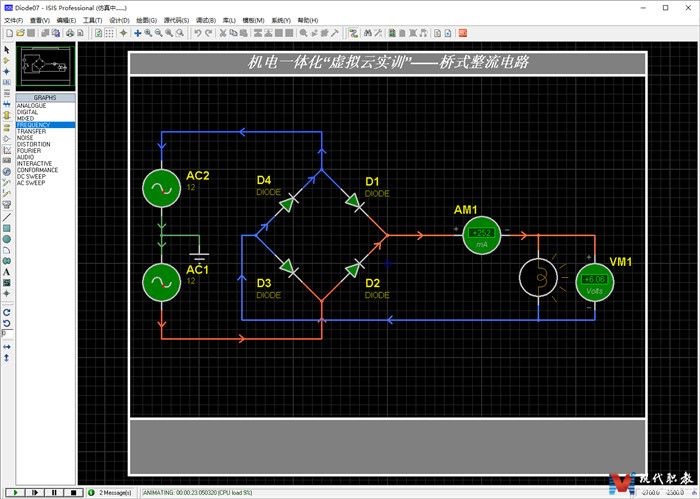700x499 pixels.
Task: Select the Component mode tool
Action: 7,60
